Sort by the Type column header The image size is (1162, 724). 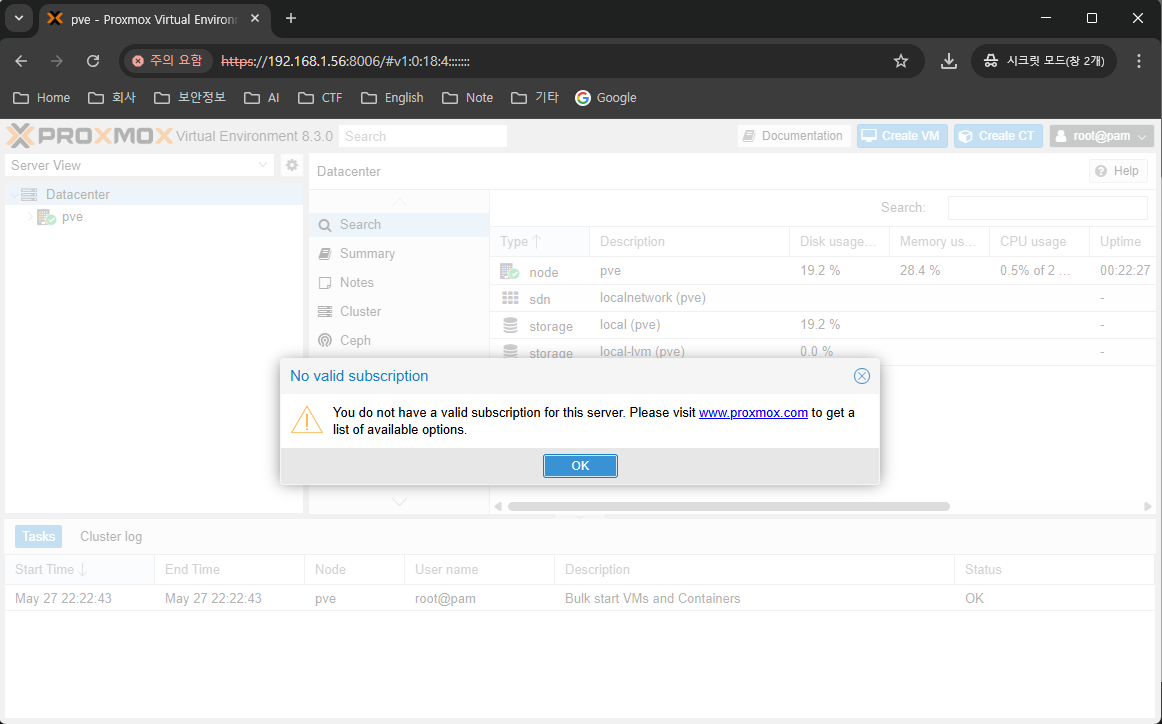coord(540,242)
